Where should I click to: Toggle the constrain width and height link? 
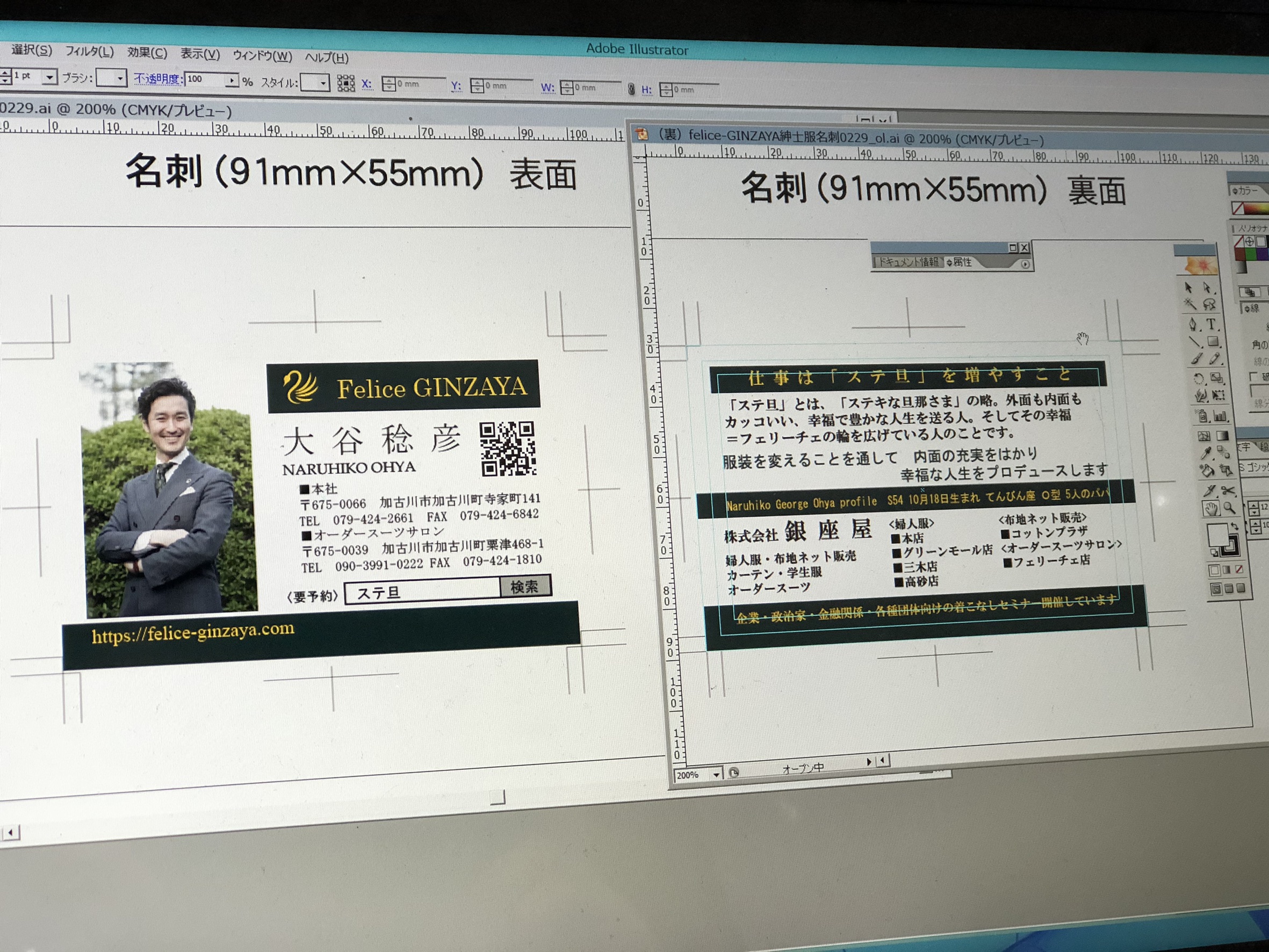click(x=631, y=89)
